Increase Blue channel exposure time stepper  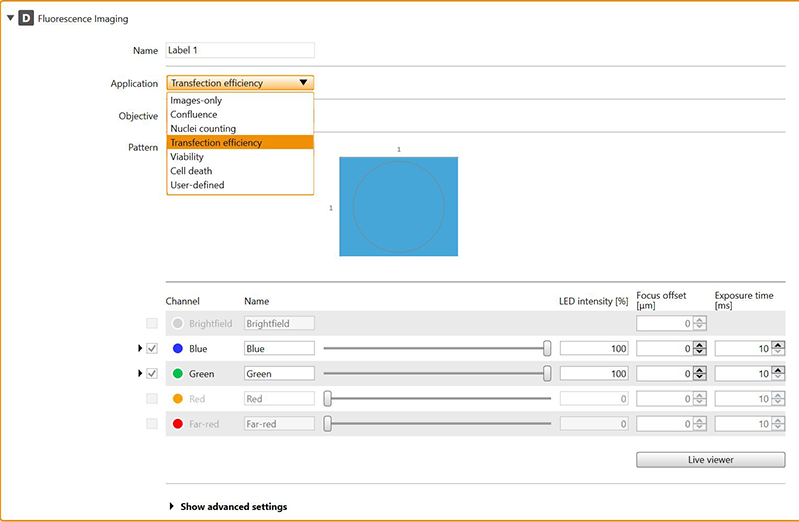coord(778,344)
